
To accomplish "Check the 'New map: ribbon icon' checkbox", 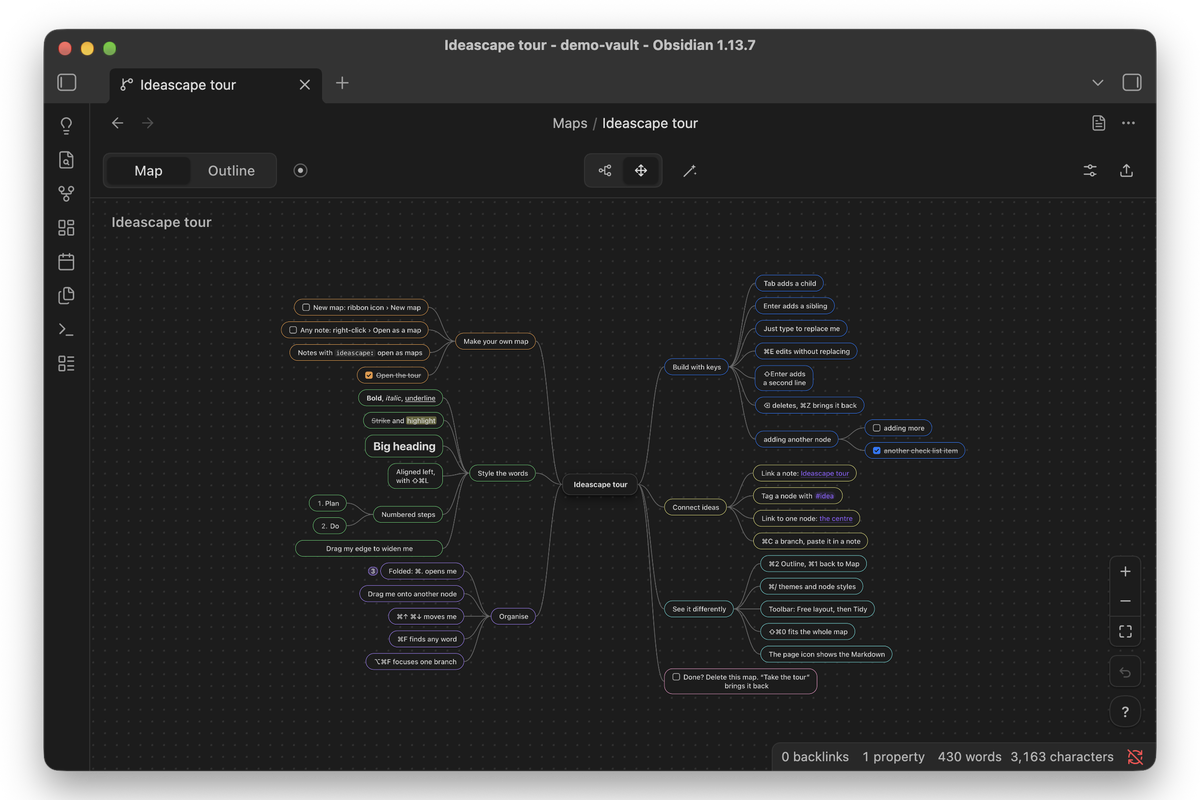I will [306, 308].
